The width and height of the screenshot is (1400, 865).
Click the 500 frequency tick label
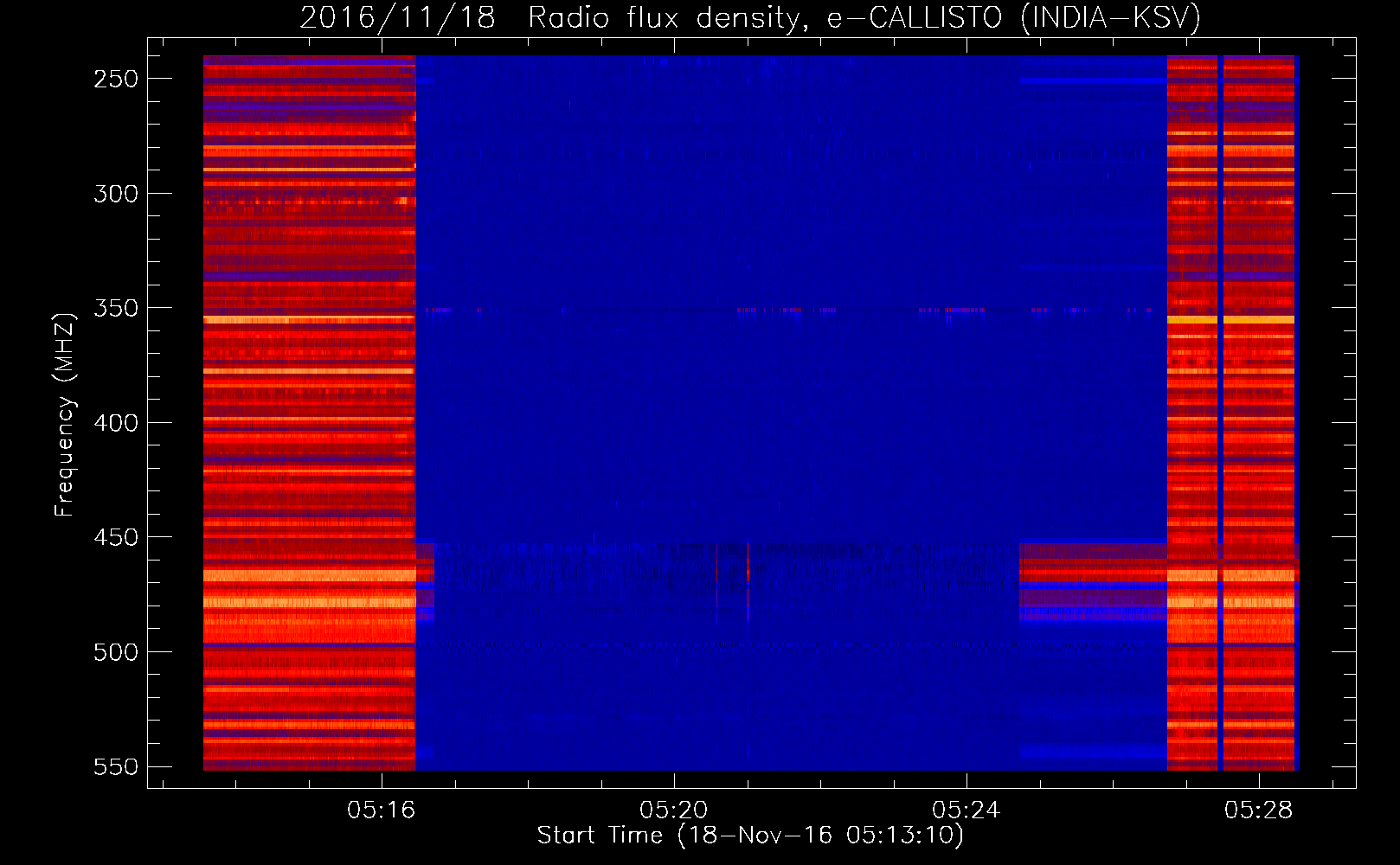116,652
